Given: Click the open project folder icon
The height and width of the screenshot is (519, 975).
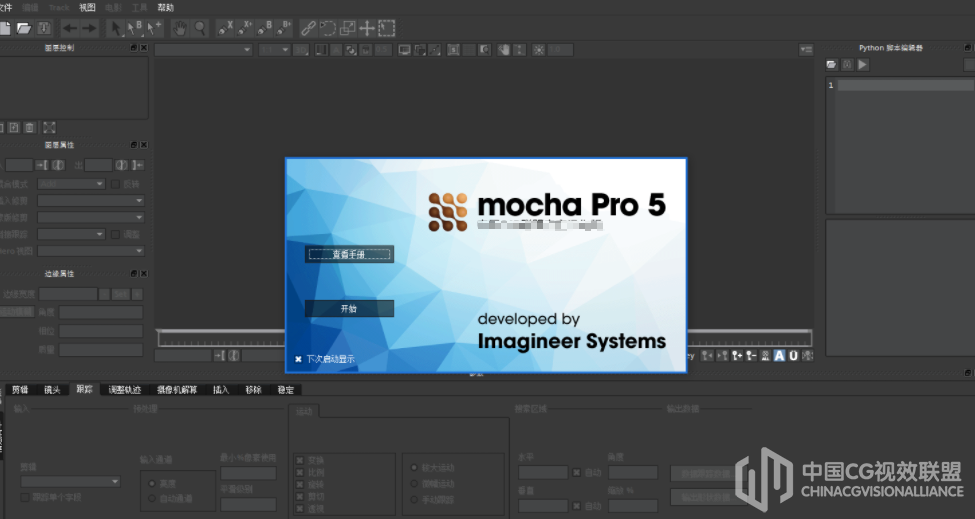Looking at the screenshot, I should click(24, 28).
